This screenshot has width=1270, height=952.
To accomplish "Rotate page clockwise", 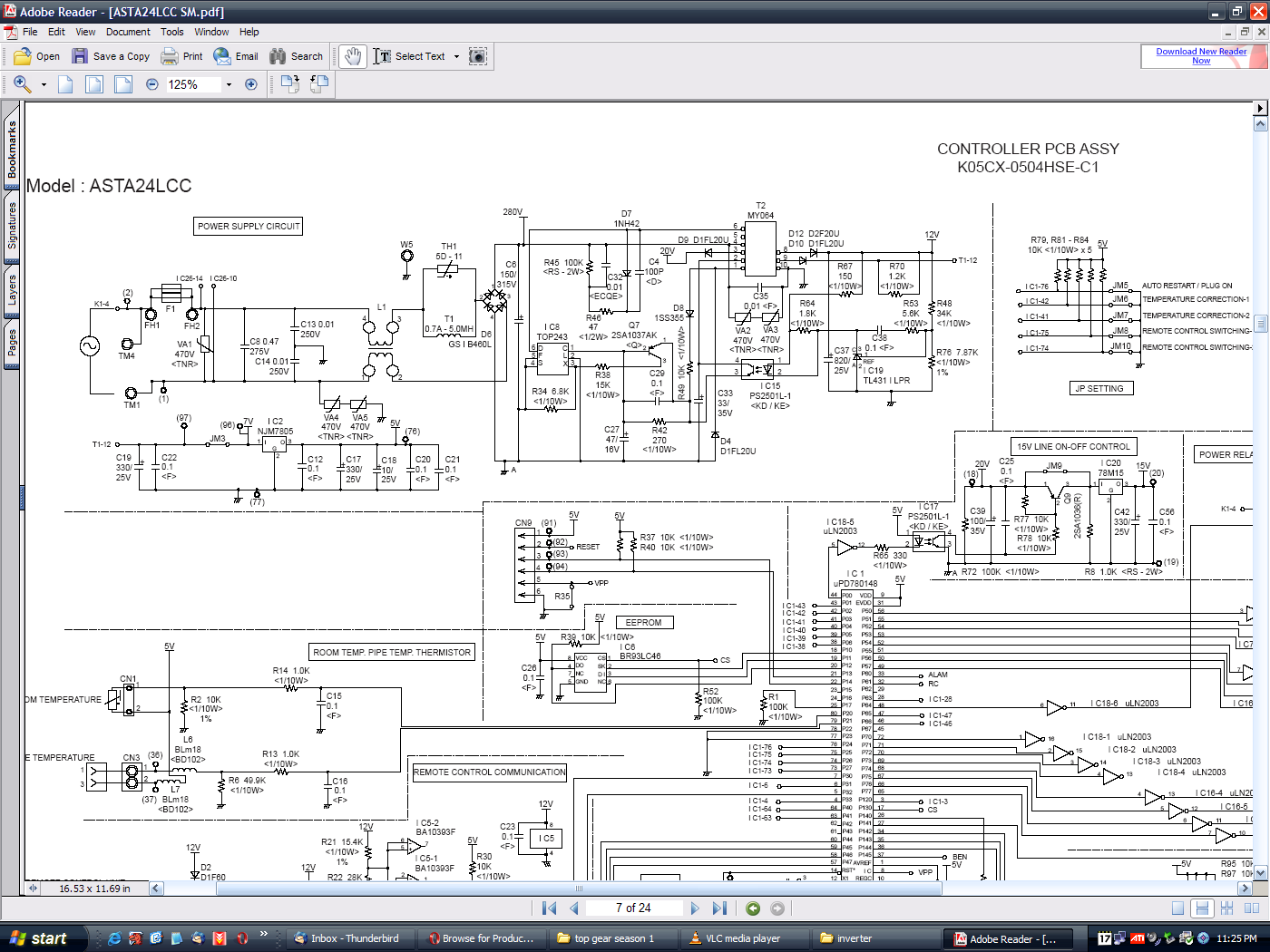I will 290,84.
